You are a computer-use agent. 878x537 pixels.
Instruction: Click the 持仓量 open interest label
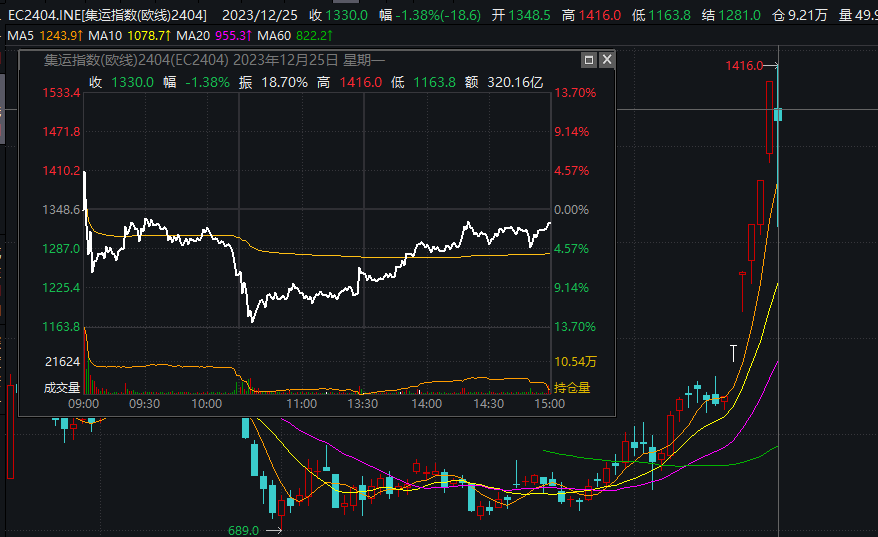pyautogui.click(x=571, y=388)
